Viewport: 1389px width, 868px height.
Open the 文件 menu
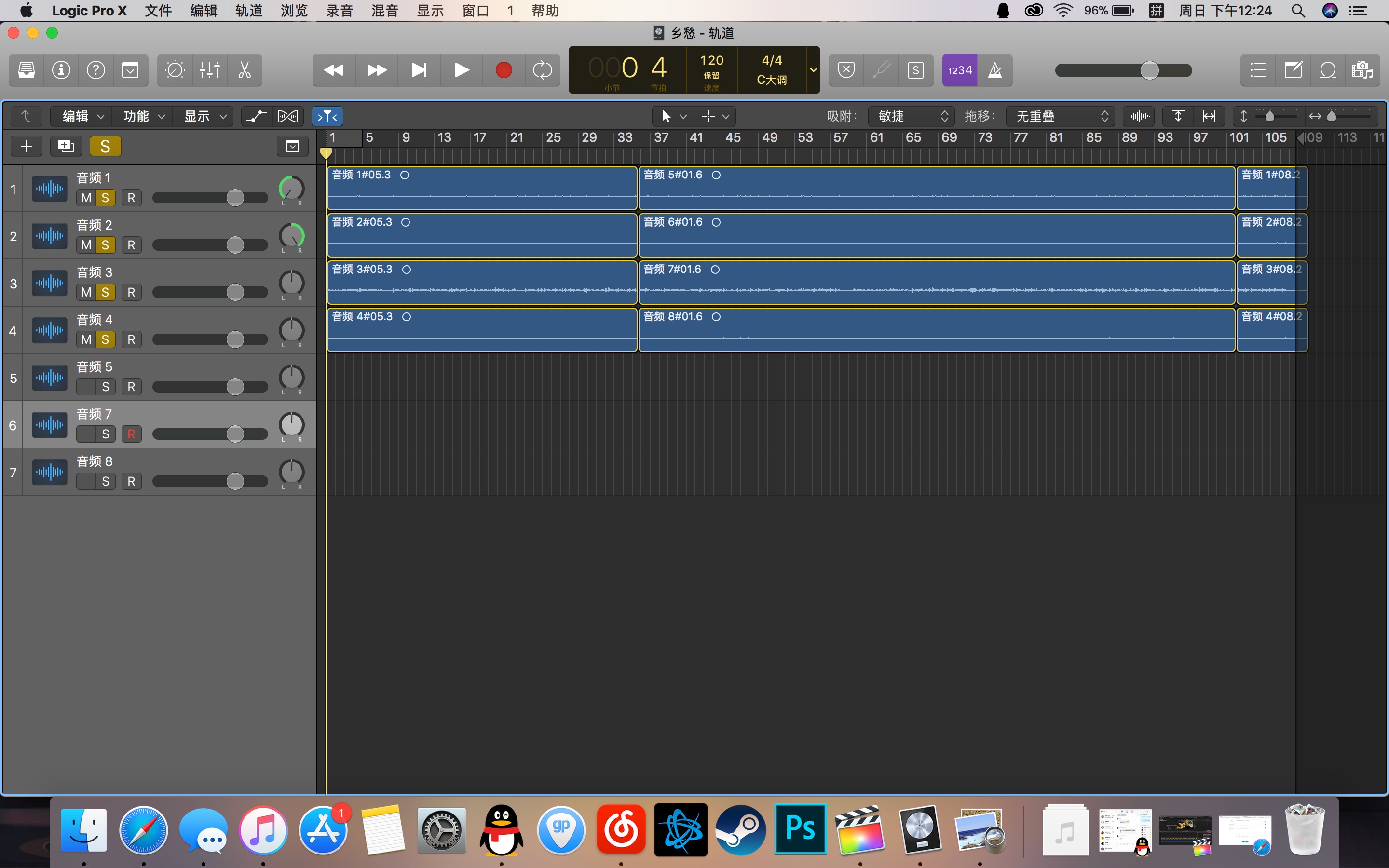tap(158, 10)
